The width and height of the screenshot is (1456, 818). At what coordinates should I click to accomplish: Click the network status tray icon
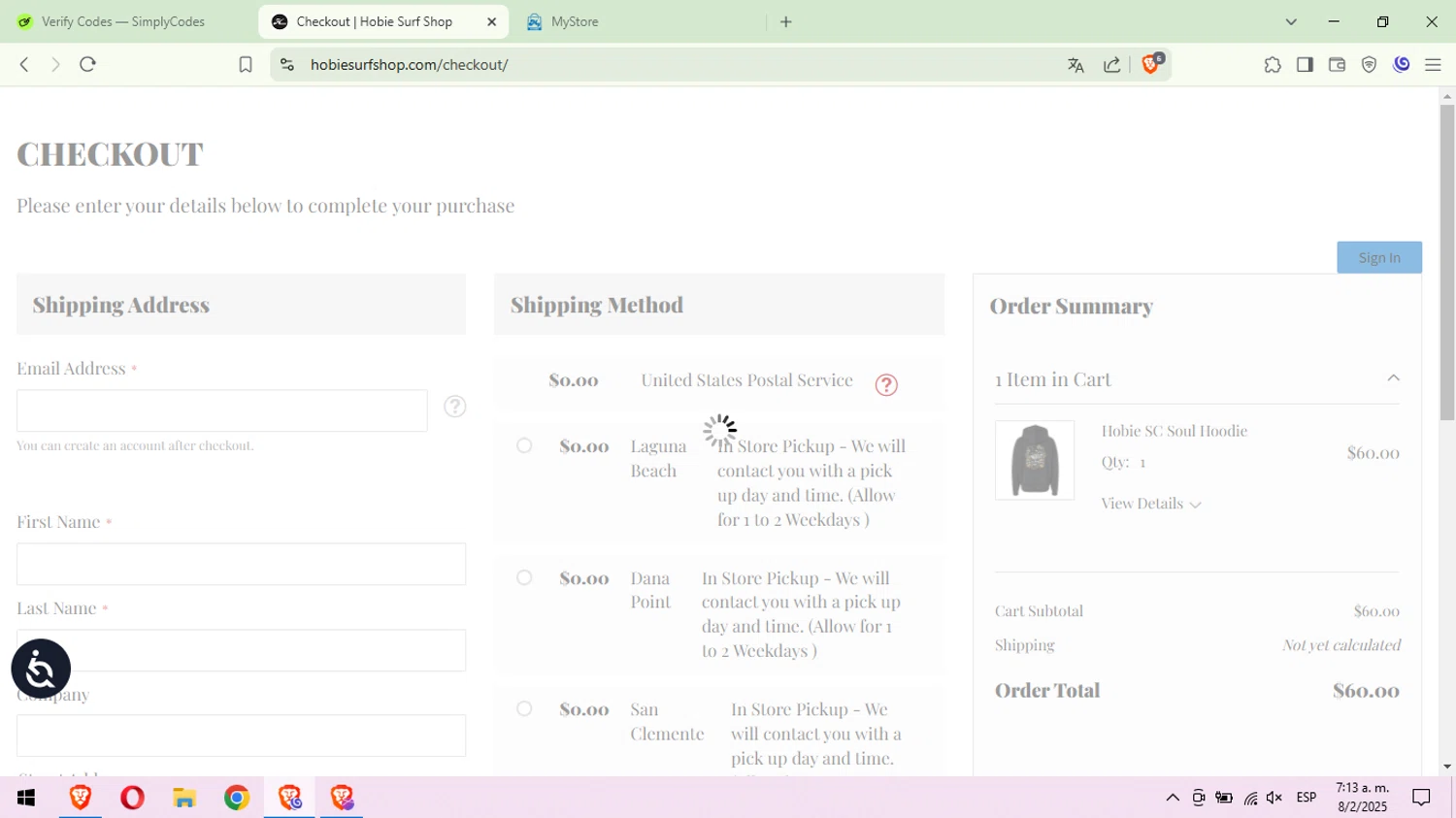click(x=1250, y=798)
